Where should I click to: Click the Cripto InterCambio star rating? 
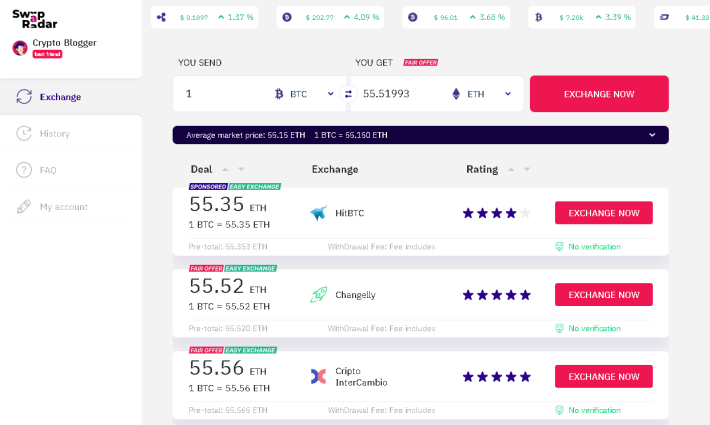pos(496,377)
